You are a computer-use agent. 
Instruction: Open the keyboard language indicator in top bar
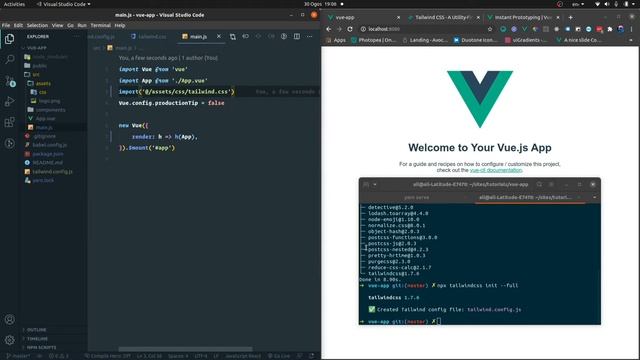click(x=578, y=4)
